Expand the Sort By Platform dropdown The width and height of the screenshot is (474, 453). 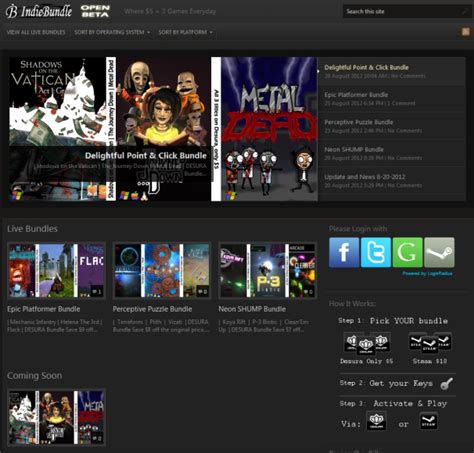tap(185, 32)
